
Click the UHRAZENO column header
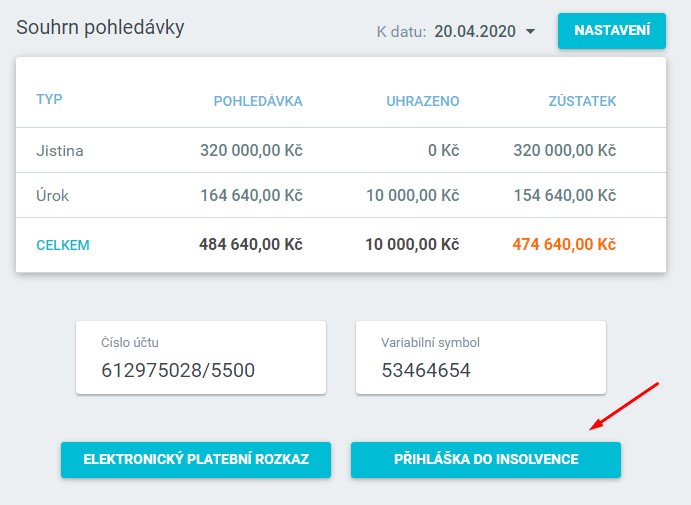click(x=422, y=101)
